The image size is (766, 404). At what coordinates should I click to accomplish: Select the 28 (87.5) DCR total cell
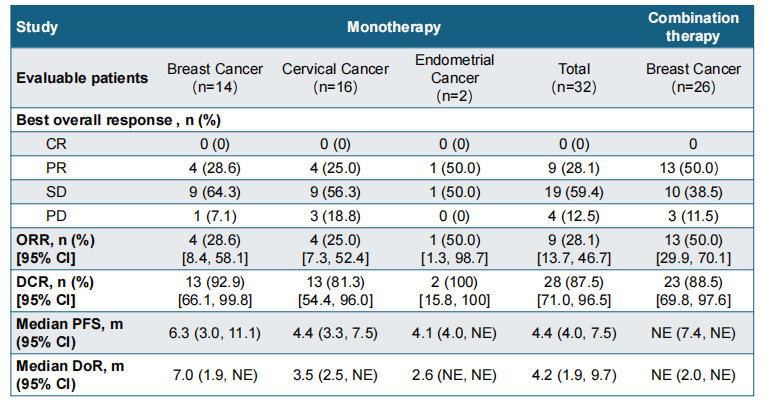pos(574,282)
